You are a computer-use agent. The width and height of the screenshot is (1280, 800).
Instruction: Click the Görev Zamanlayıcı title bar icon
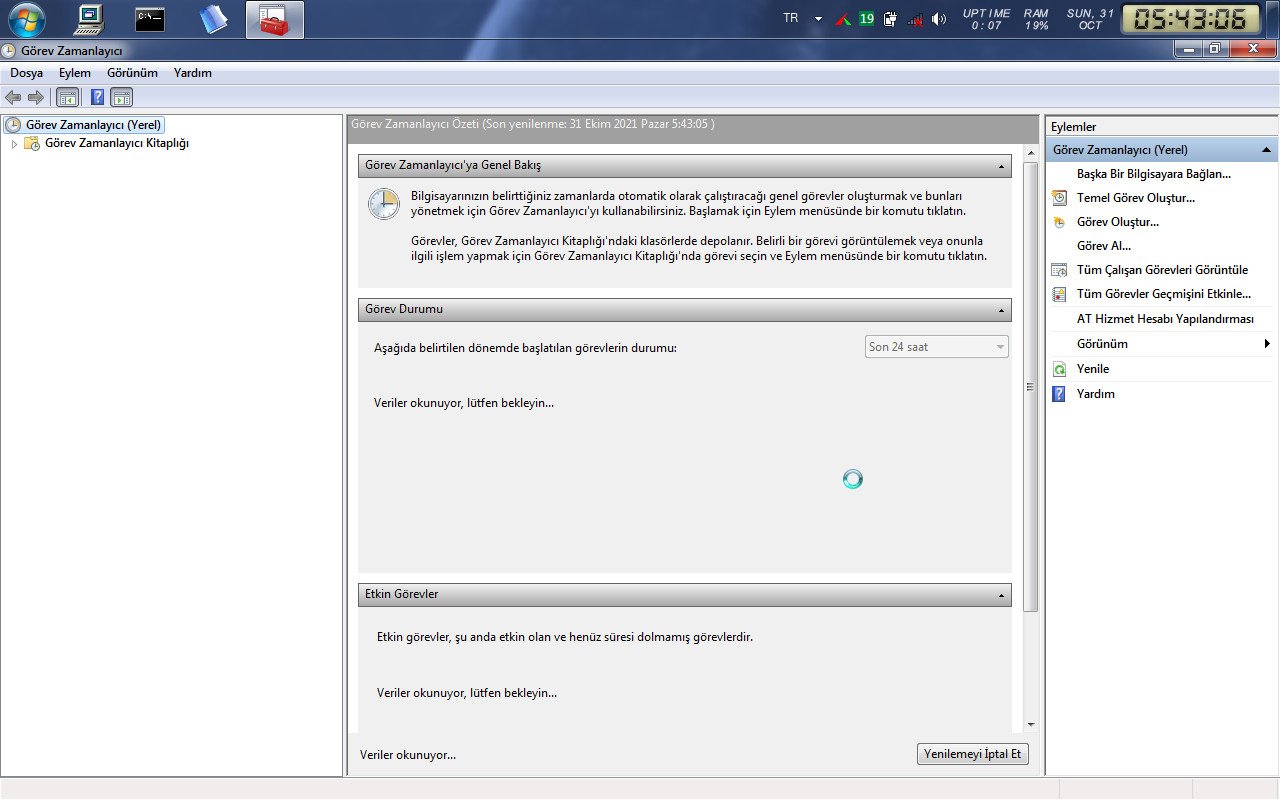click(x=9, y=50)
